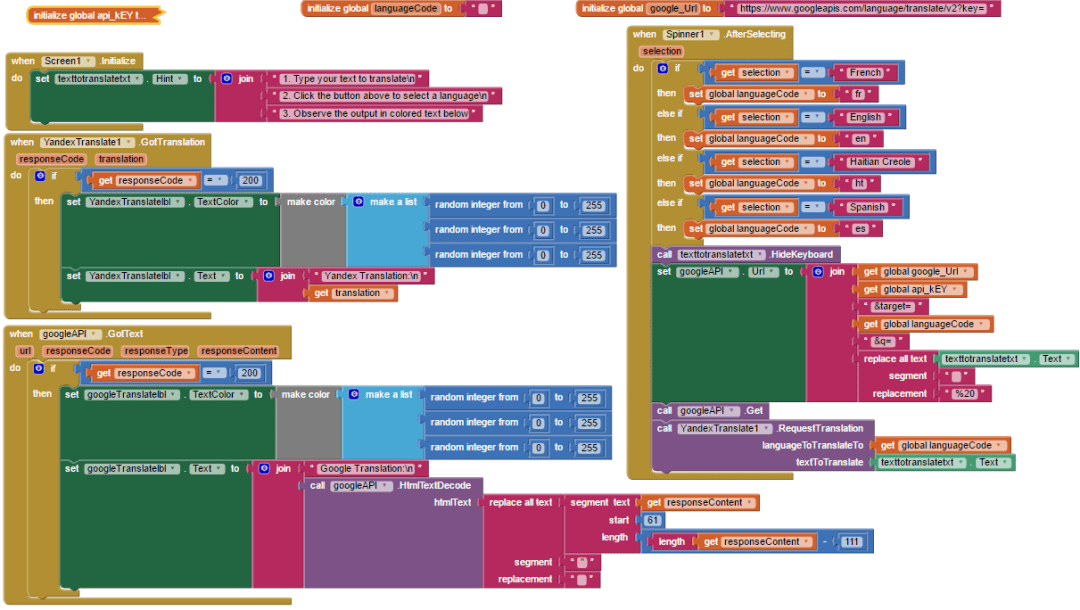
Task: Open gear on YandexTranslatelbl make a list block
Action: click(x=358, y=202)
